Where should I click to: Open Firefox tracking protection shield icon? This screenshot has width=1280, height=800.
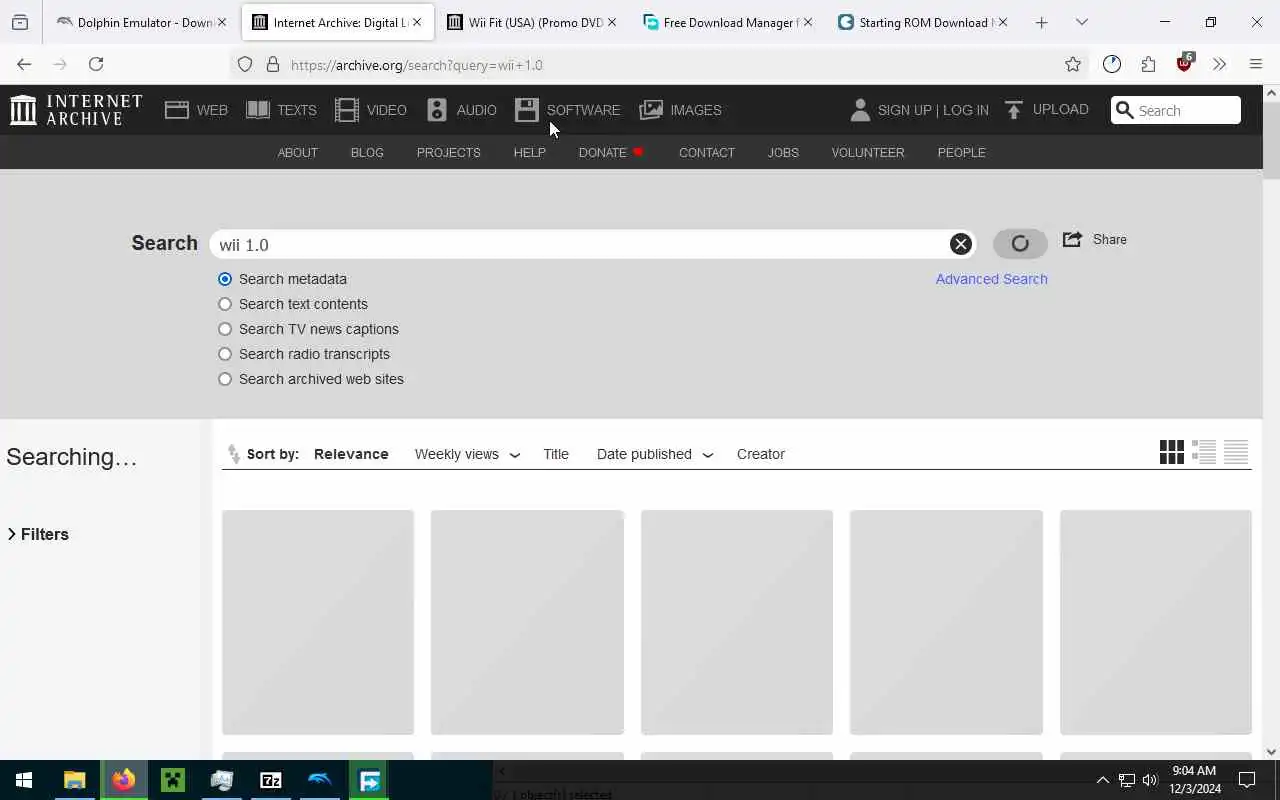pos(245,64)
